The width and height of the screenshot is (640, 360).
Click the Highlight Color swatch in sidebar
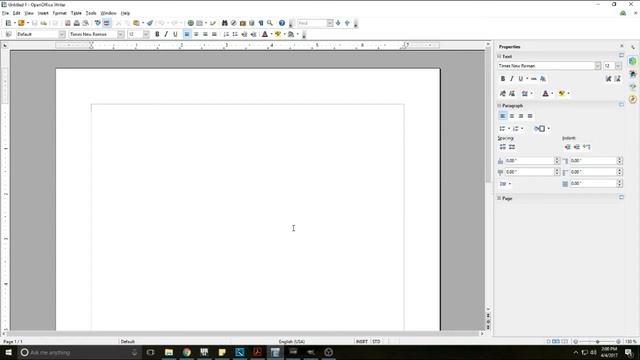562,94
